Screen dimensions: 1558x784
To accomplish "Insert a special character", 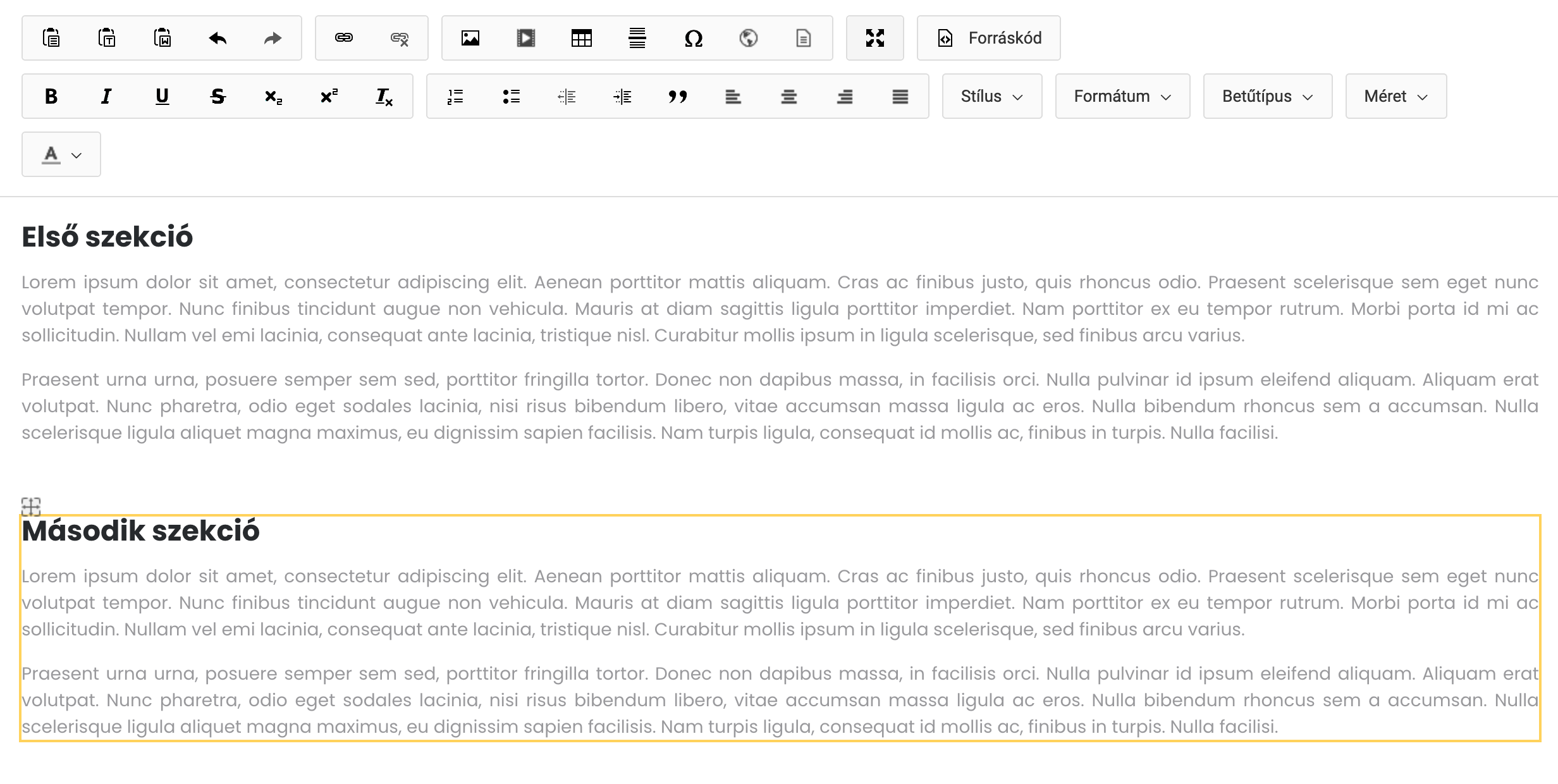I will tap(693, 38).
